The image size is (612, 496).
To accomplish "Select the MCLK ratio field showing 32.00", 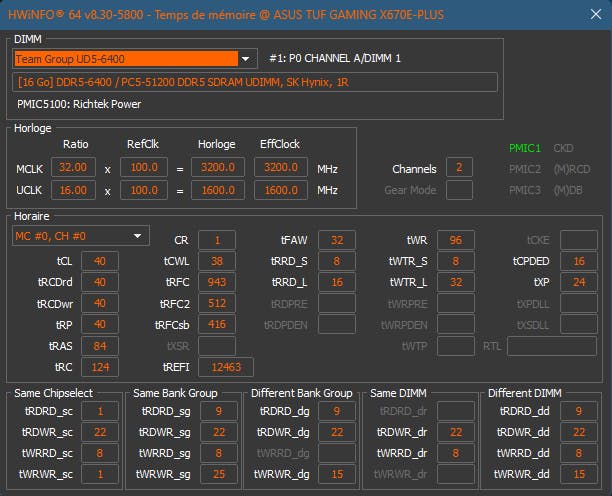I will (78, 168).
